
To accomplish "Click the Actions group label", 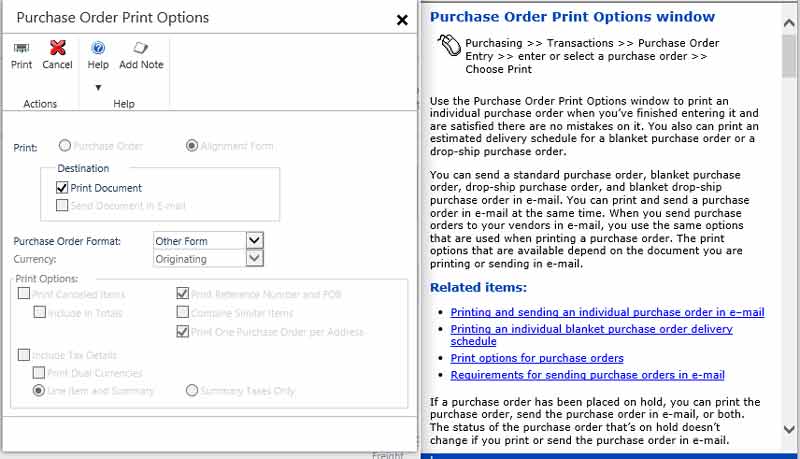I will point(40,104).
